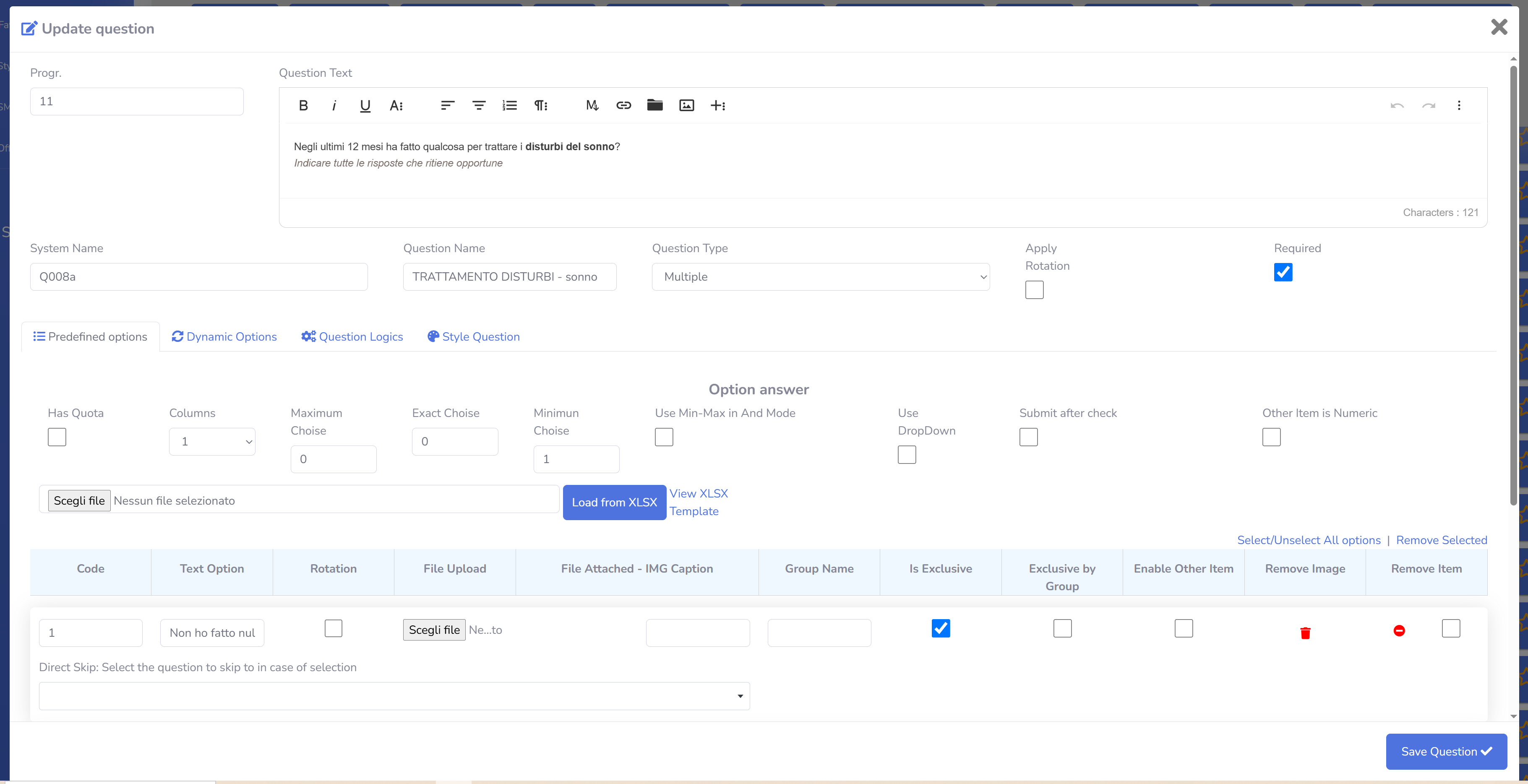Check the Submit after check box
This screenshot has width=1528, height=784.
(x=1028, y=437)
